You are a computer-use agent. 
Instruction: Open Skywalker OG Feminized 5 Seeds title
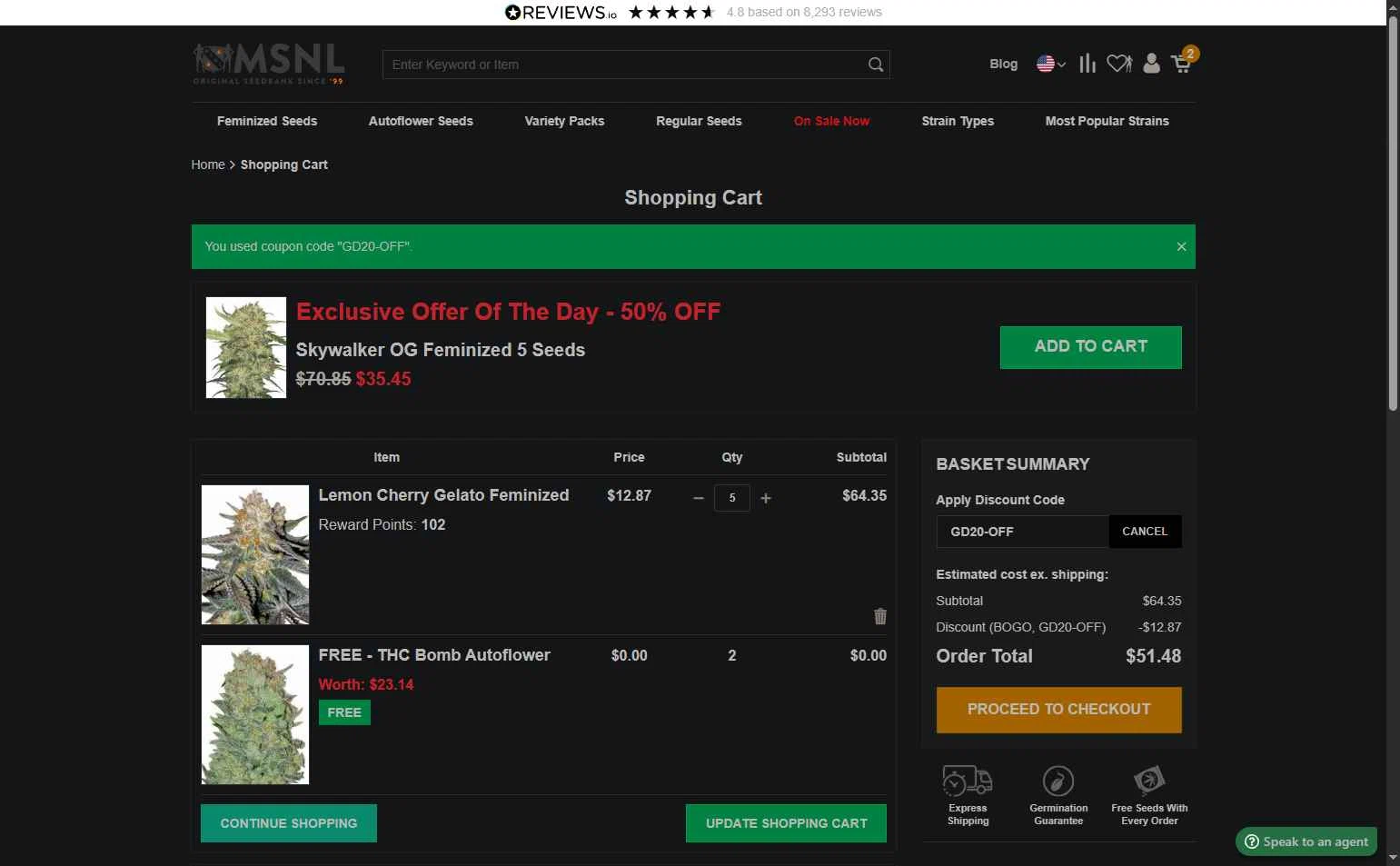tap(441, 350)
